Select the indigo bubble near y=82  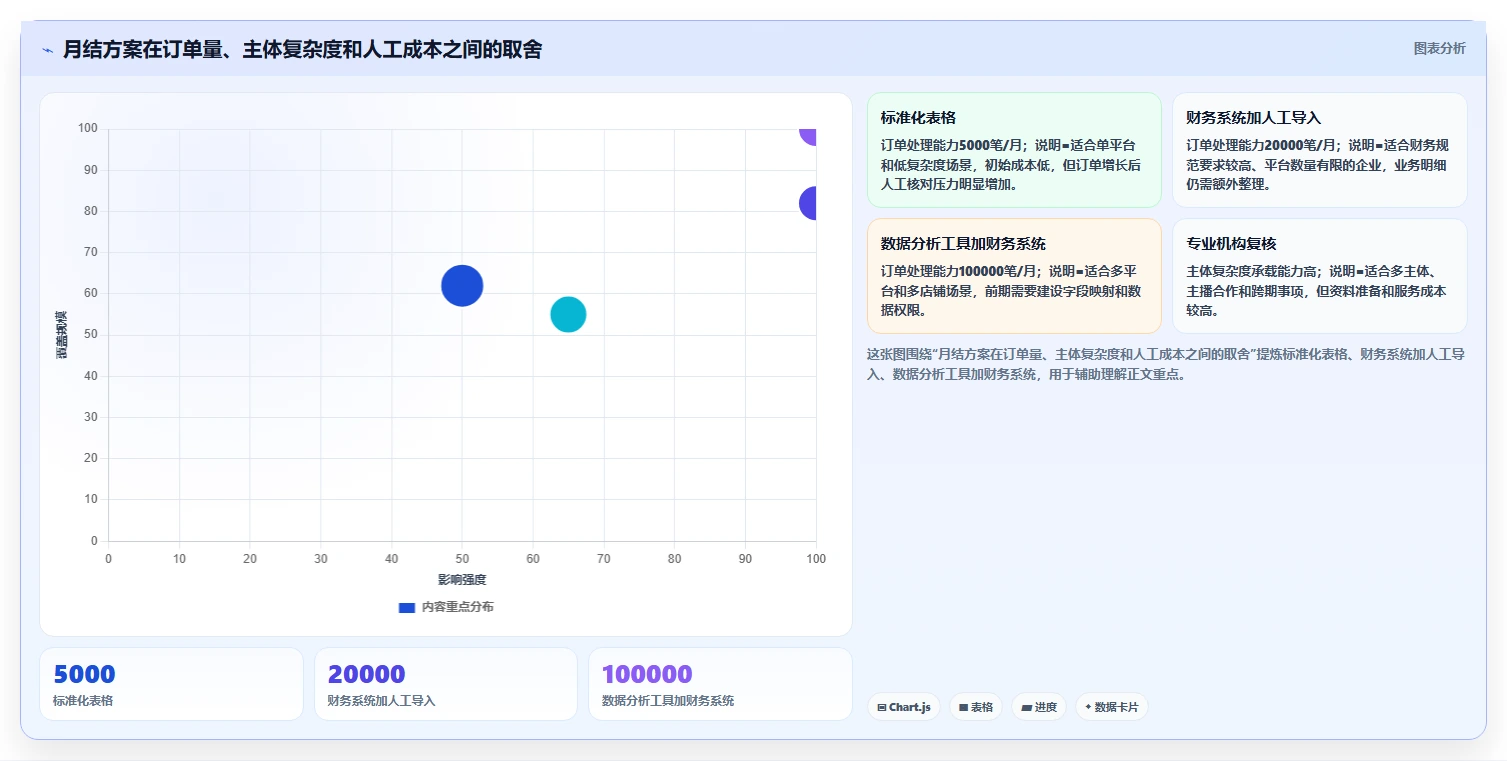tap(809, 203)
